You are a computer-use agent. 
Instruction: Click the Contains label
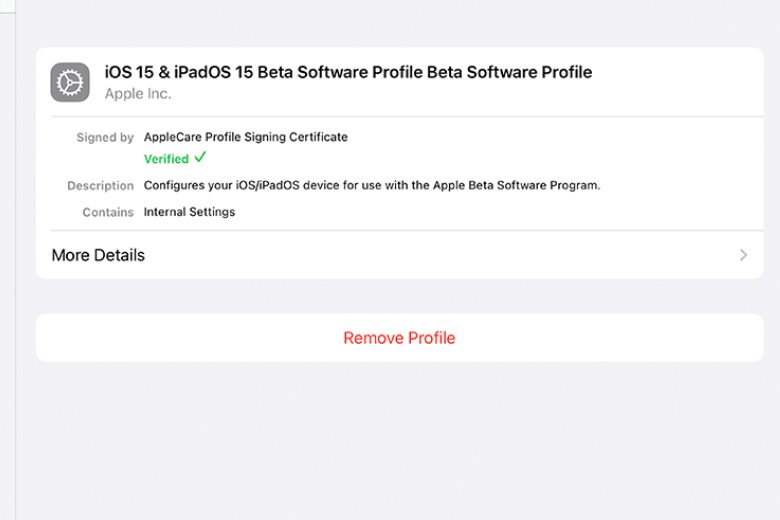point(108,212)
